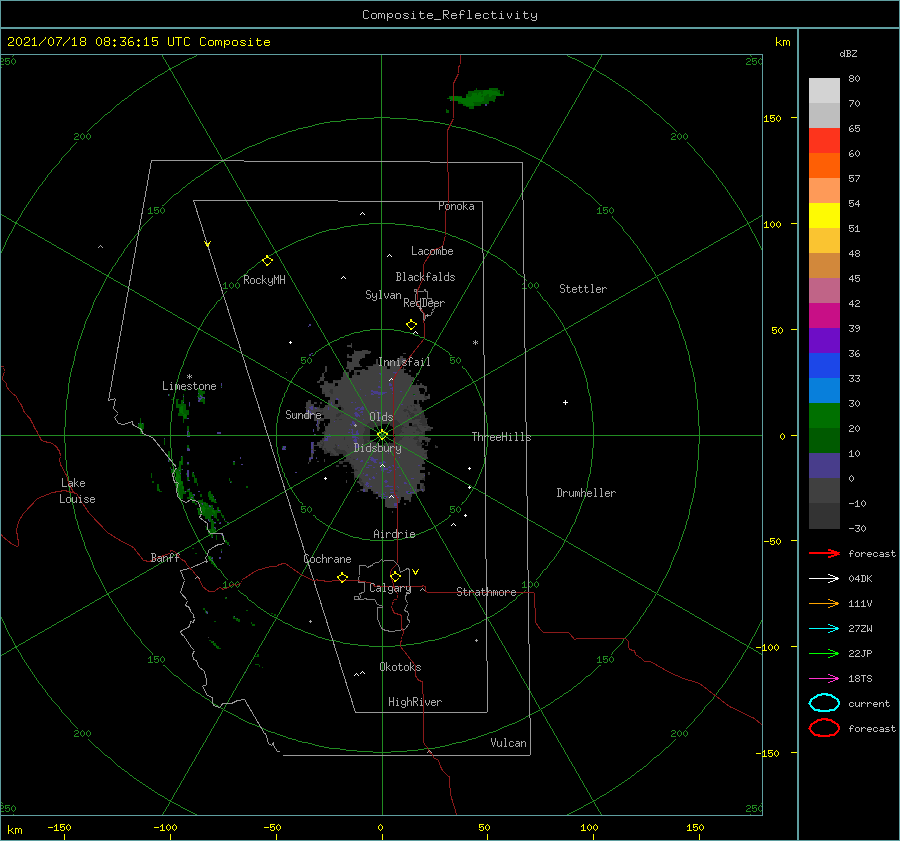Click the cyan current ellipse legend icon
Viewport: 900px width, 841px height.
pyautogui.click(x=824, y=703)
